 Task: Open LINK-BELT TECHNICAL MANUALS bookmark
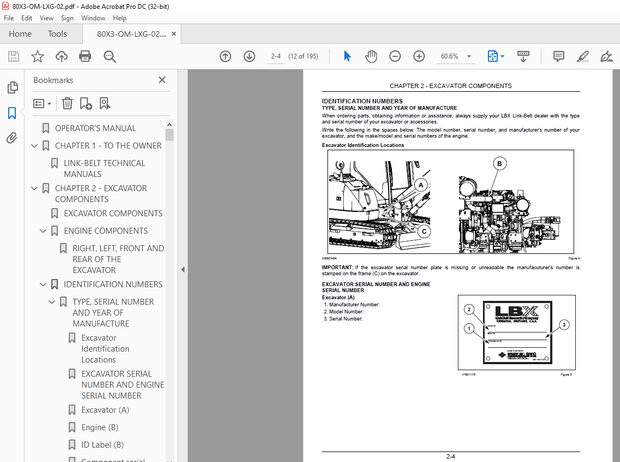click(x=104, y=169)
